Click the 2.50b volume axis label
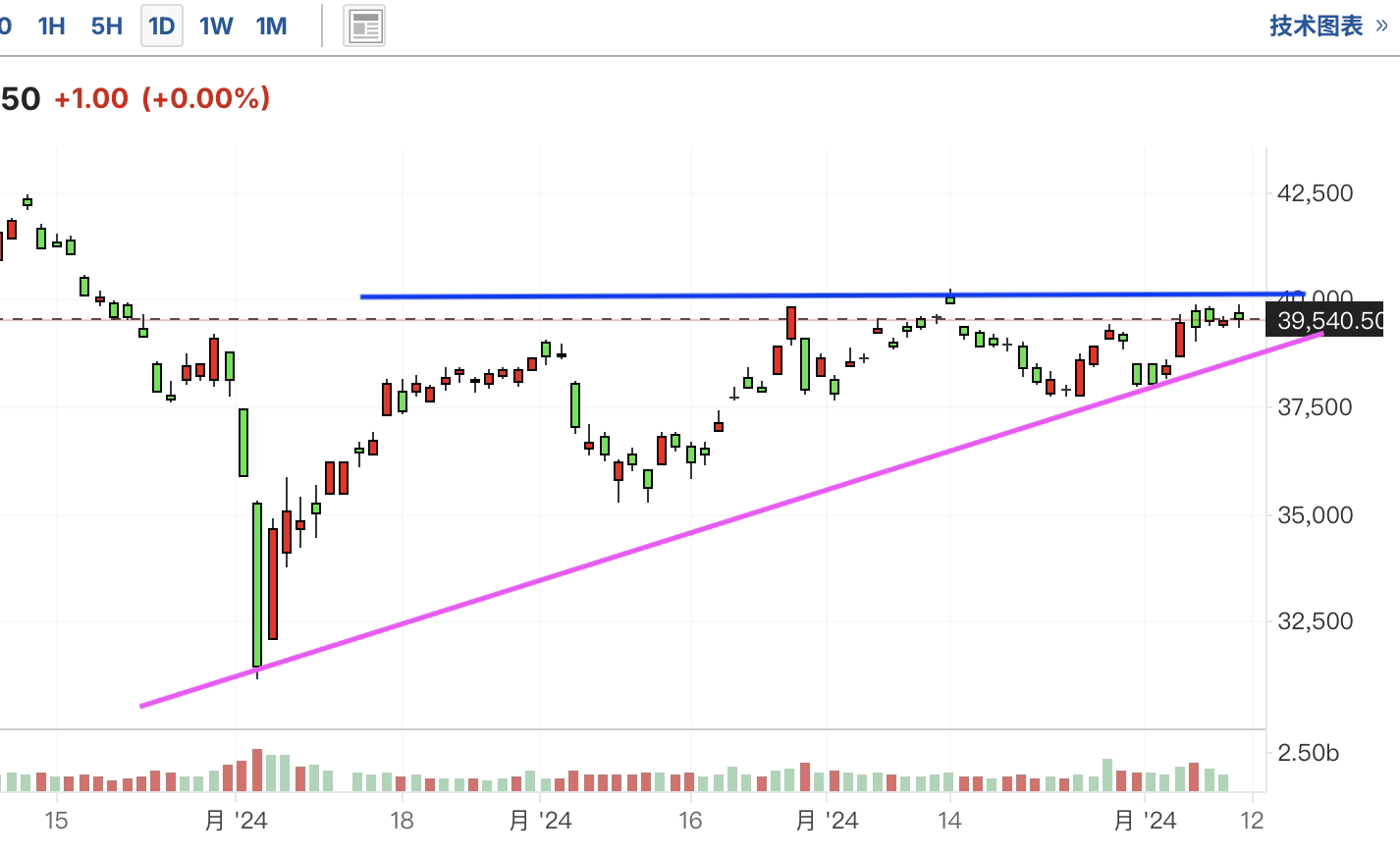Viewport: 1400px width, 856px height. pos(1308,753)
